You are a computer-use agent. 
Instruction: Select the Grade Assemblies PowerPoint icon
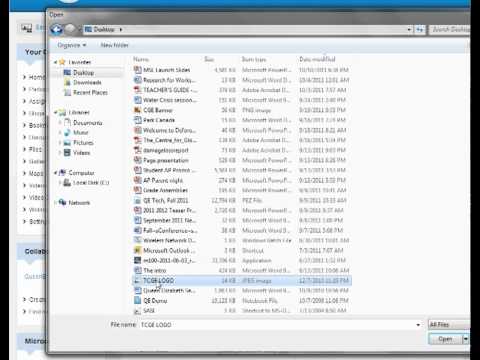(137, 190)
